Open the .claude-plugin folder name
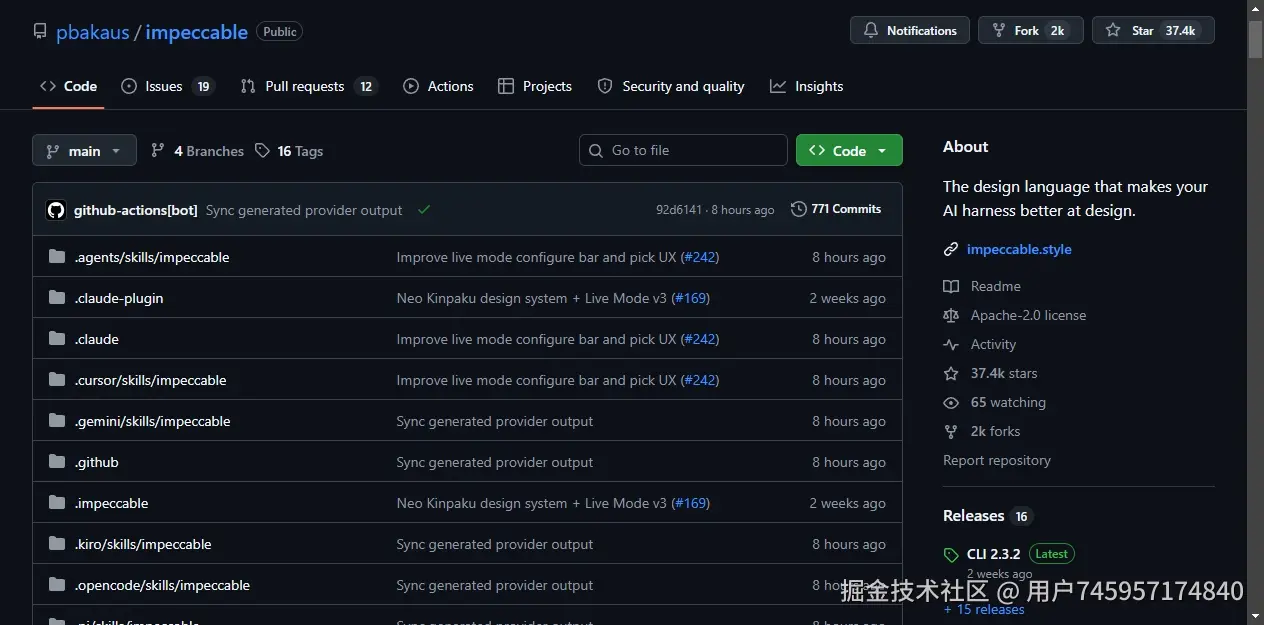Image resolution: width=1264 pixels, height=625 pixels. click(119, 298)
